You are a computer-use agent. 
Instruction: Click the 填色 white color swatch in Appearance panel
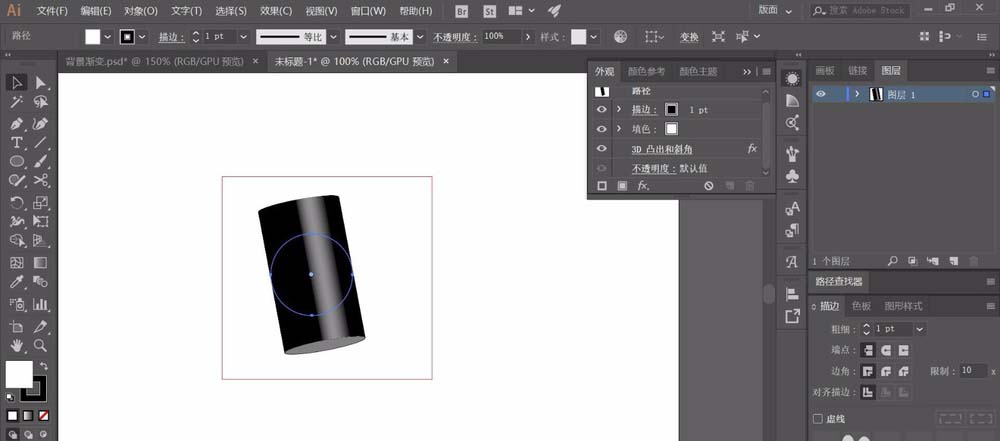tap(671, 129)
